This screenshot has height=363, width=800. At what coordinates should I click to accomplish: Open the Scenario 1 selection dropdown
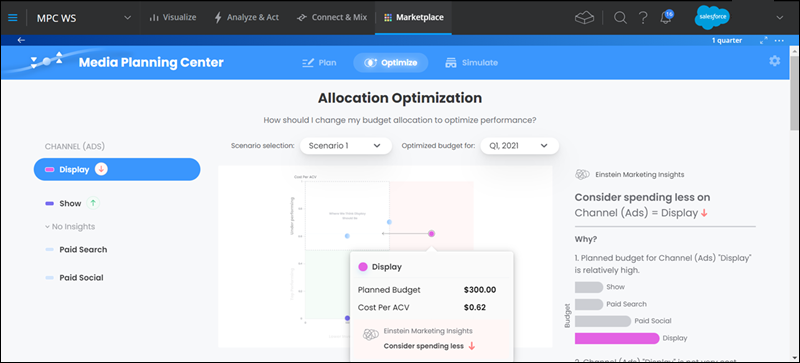(x=346, y=146)
